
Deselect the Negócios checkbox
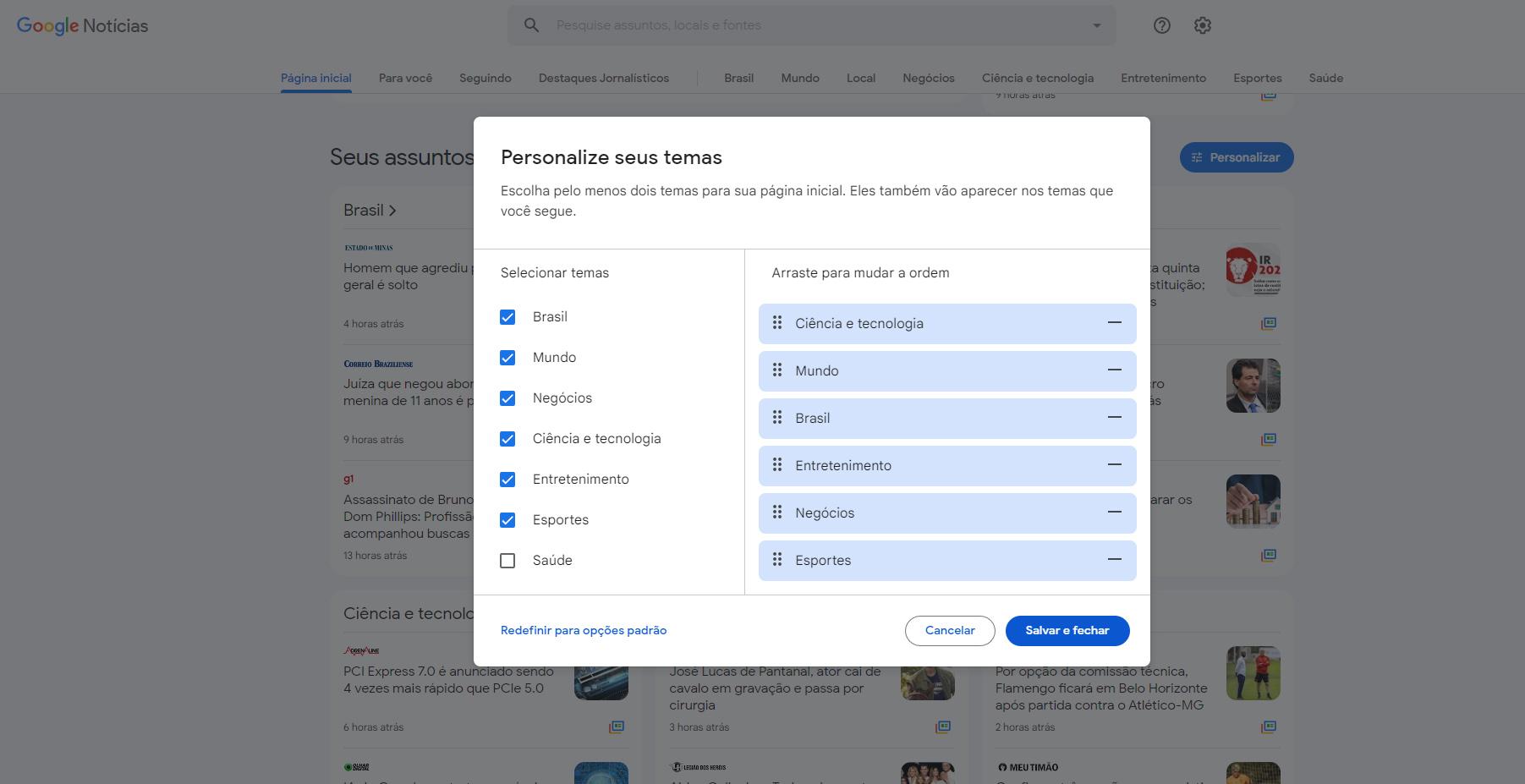[507, 398]
